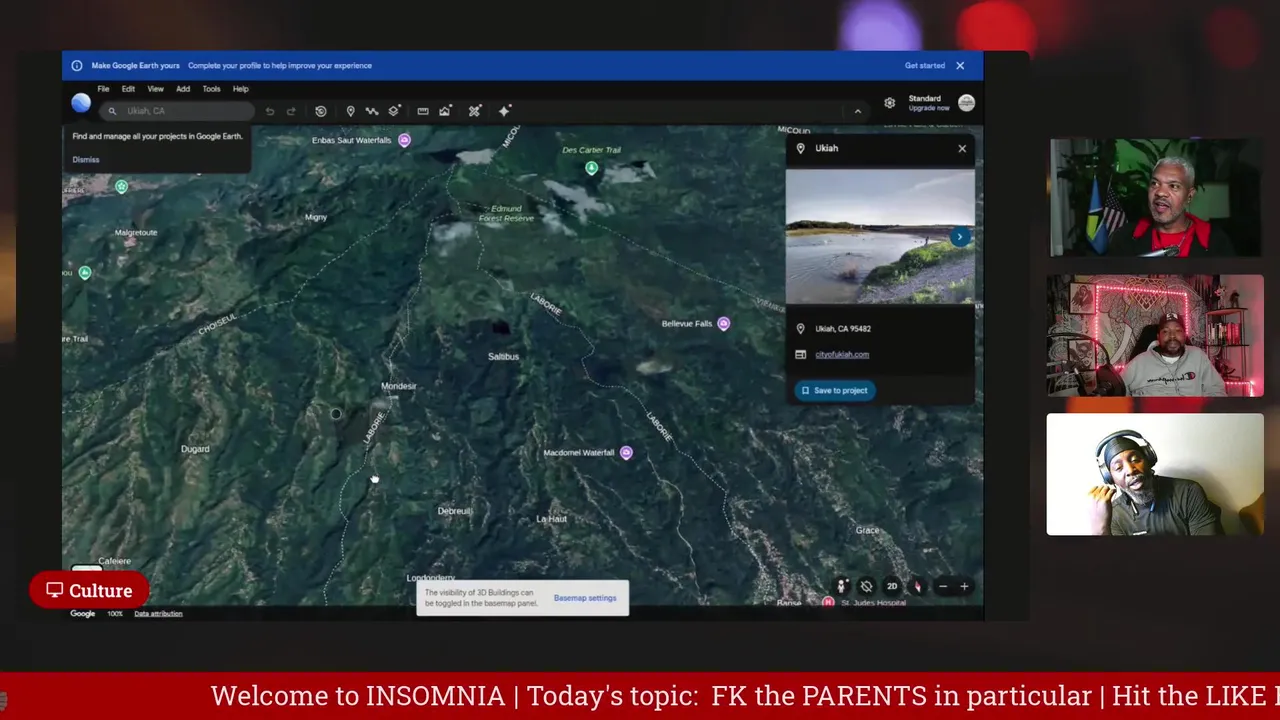Switch the map to 2D view
This screenshot has height=720, width=1280.
click(891, 587)
